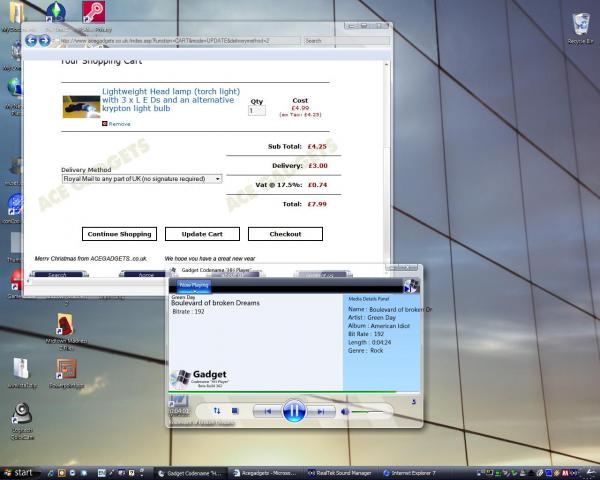Click the Bitrate : 192 text

(188, 312)
